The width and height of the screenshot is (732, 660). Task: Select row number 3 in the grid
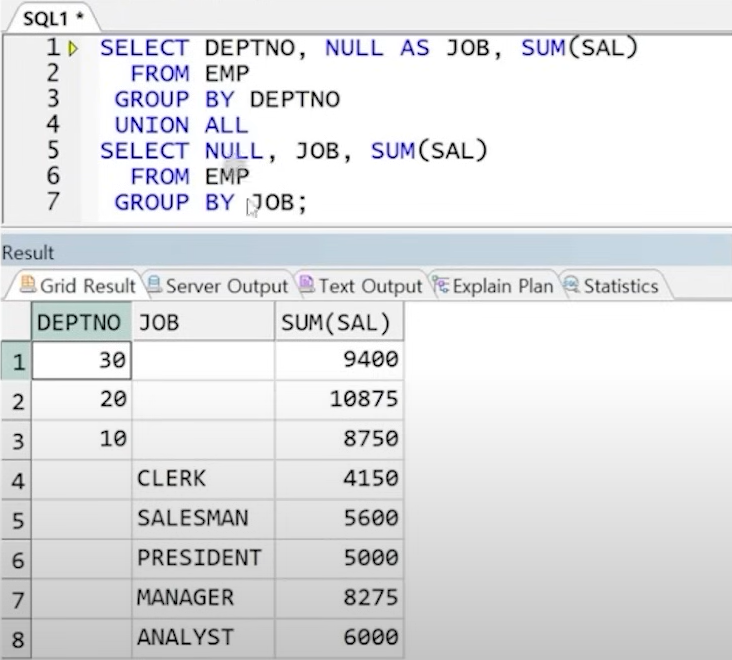point(16,441)
